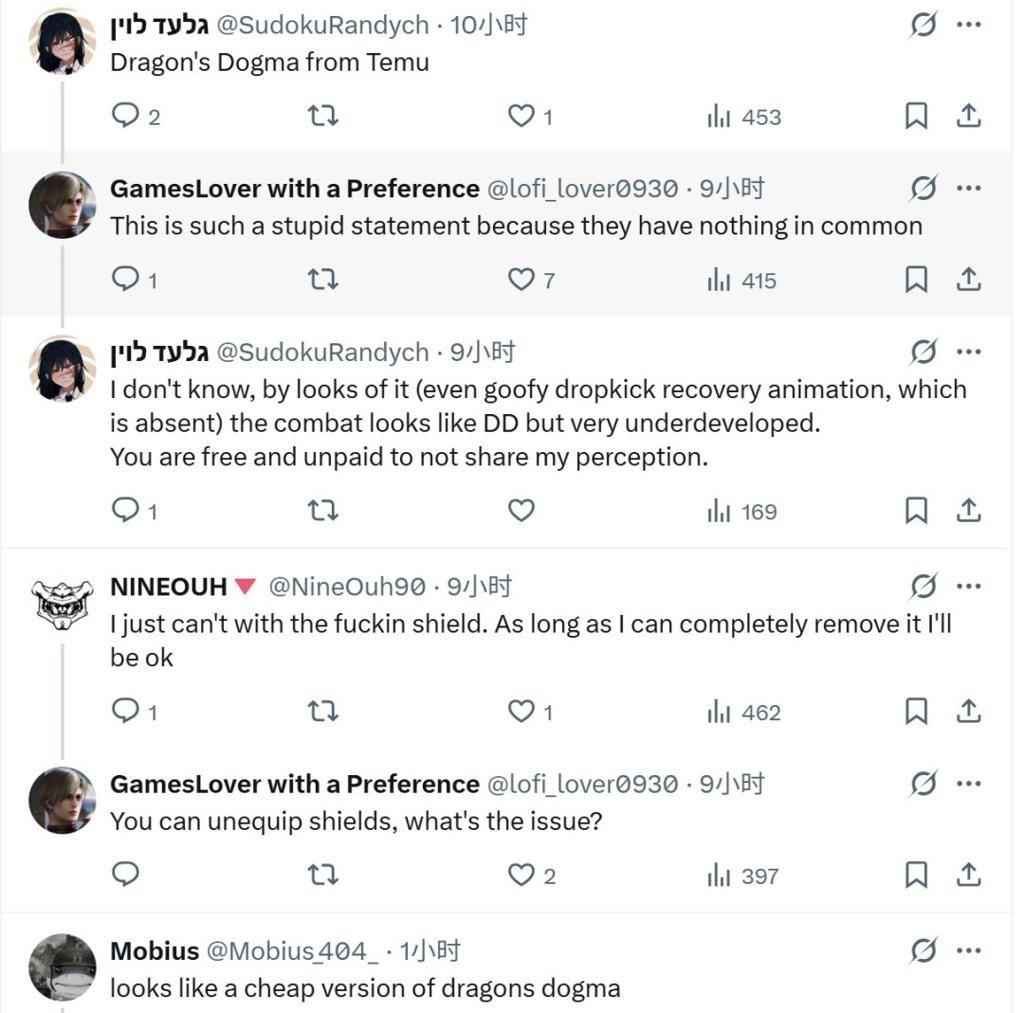View analytics showing 462 views
The width and height of the screenshot is (1024, 1013).
(743, 712)
